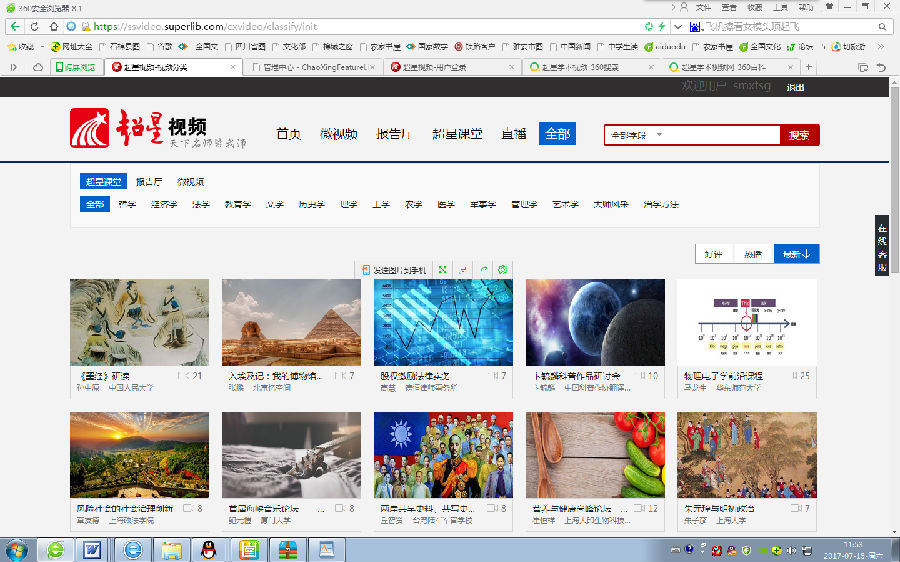
Task: Filter by the 历史学 category
Action: [311, 204]
